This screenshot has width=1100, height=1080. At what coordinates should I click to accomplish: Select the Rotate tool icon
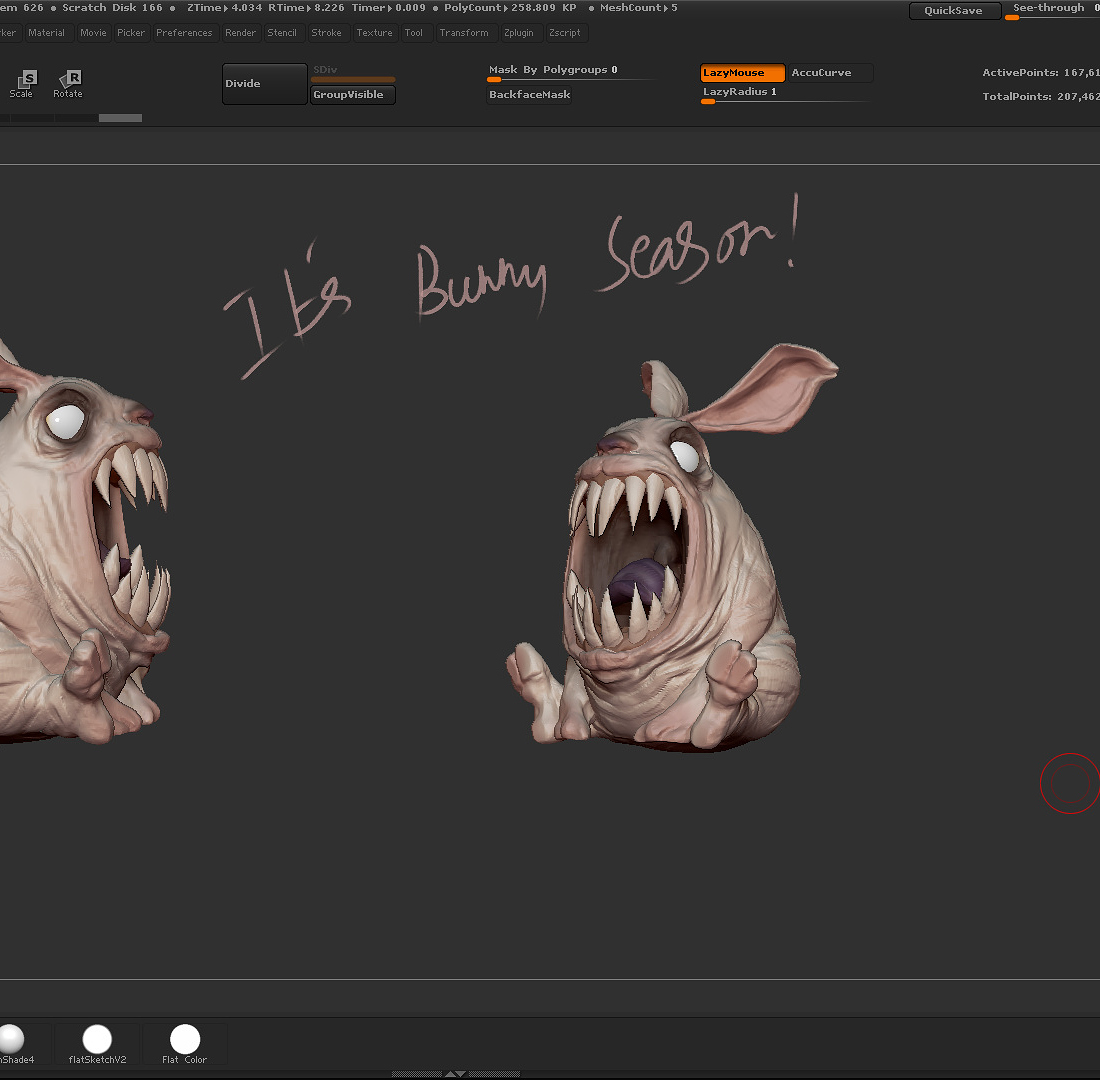tap(68, 84)
